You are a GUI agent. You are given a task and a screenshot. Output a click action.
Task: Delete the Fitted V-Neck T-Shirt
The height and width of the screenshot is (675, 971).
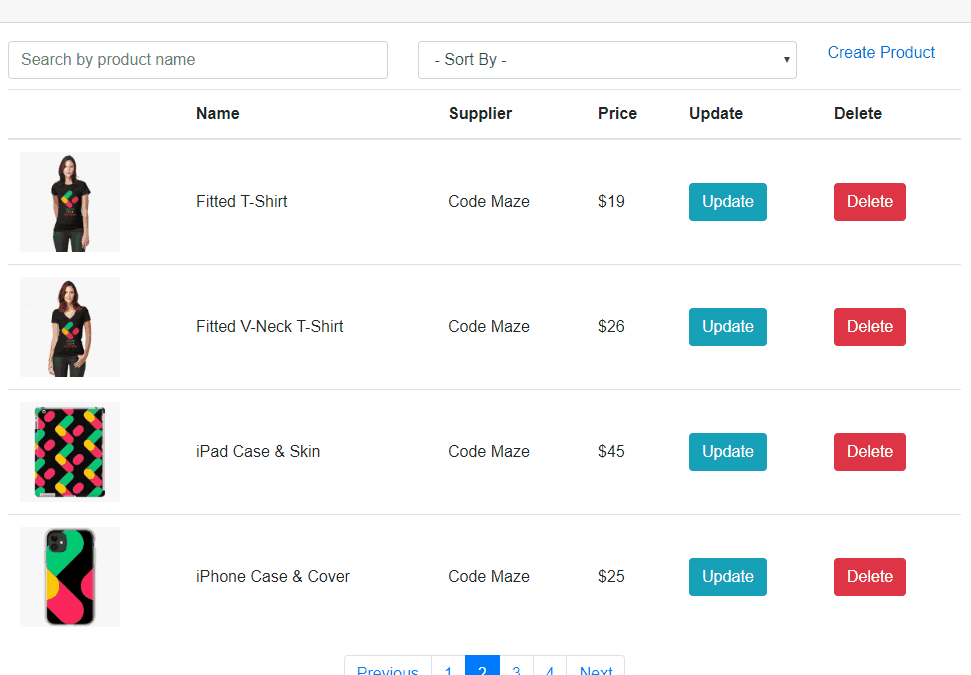point(870,327)
